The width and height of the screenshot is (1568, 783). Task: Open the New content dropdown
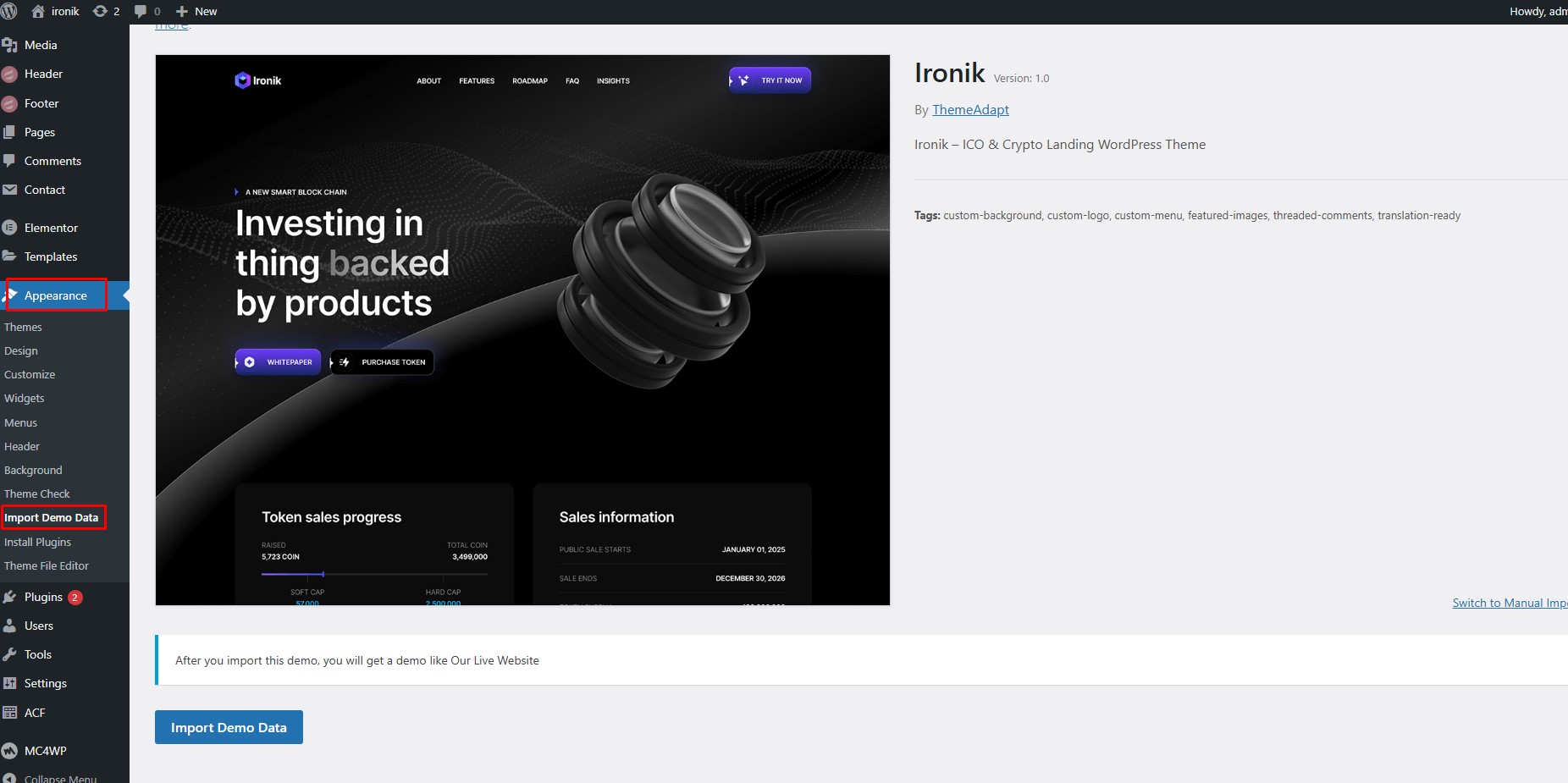click(x=196, y=12)
